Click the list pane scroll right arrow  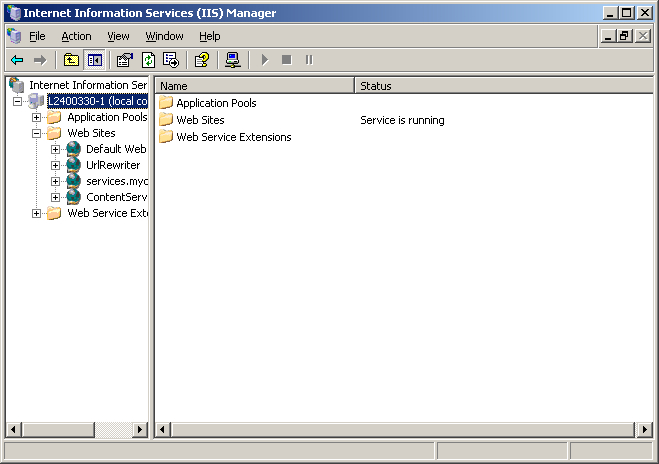pyautogui.click(x=645, y=430)
